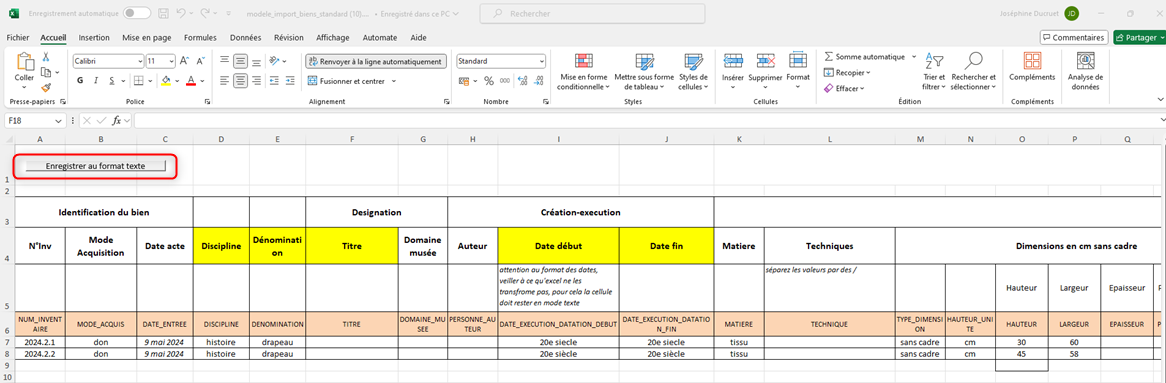
Task: Click the Redo arrow icon
Action: click(205, 13)
